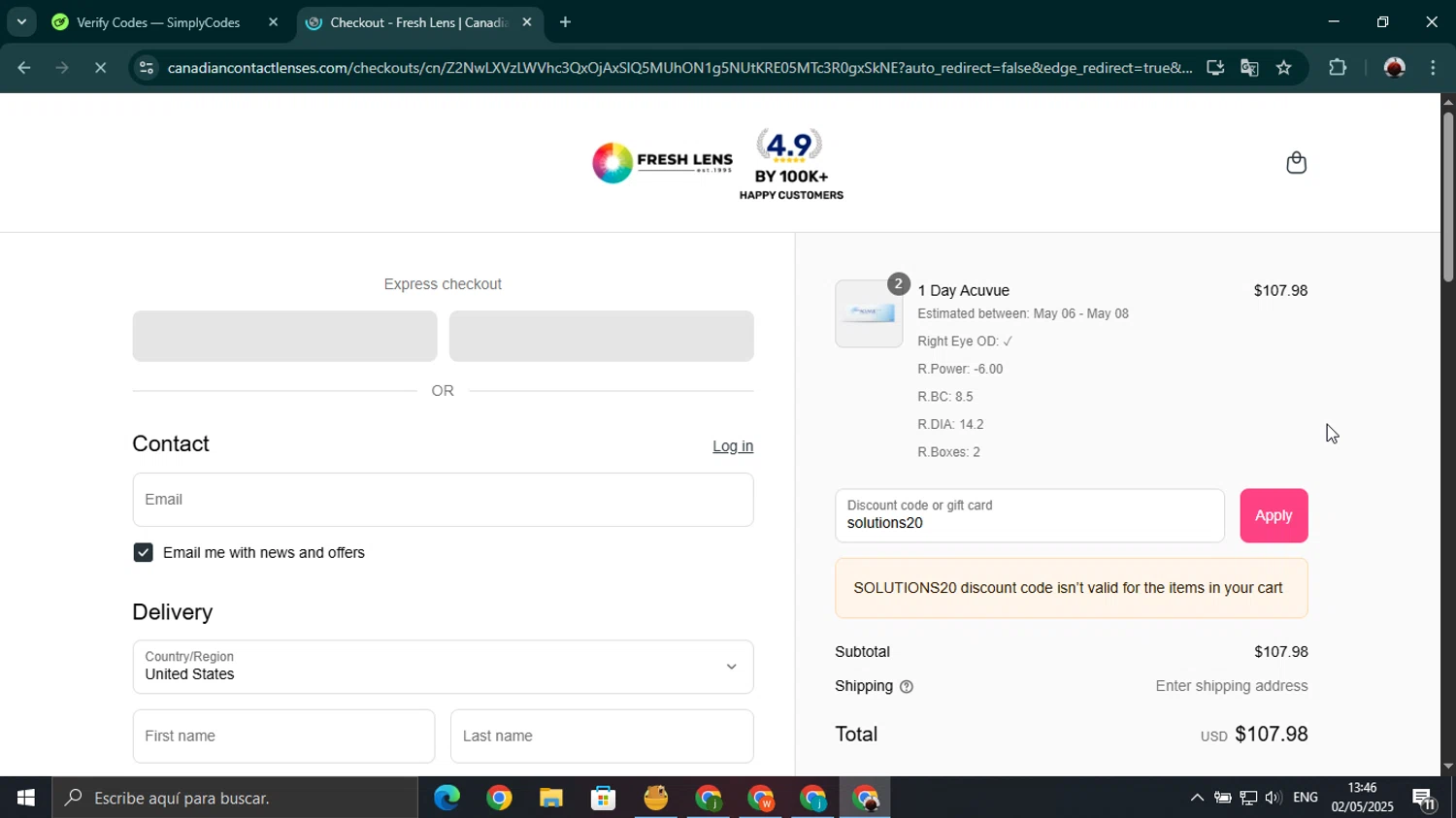Open the network icon in tray

click(x=1248, y=798)
